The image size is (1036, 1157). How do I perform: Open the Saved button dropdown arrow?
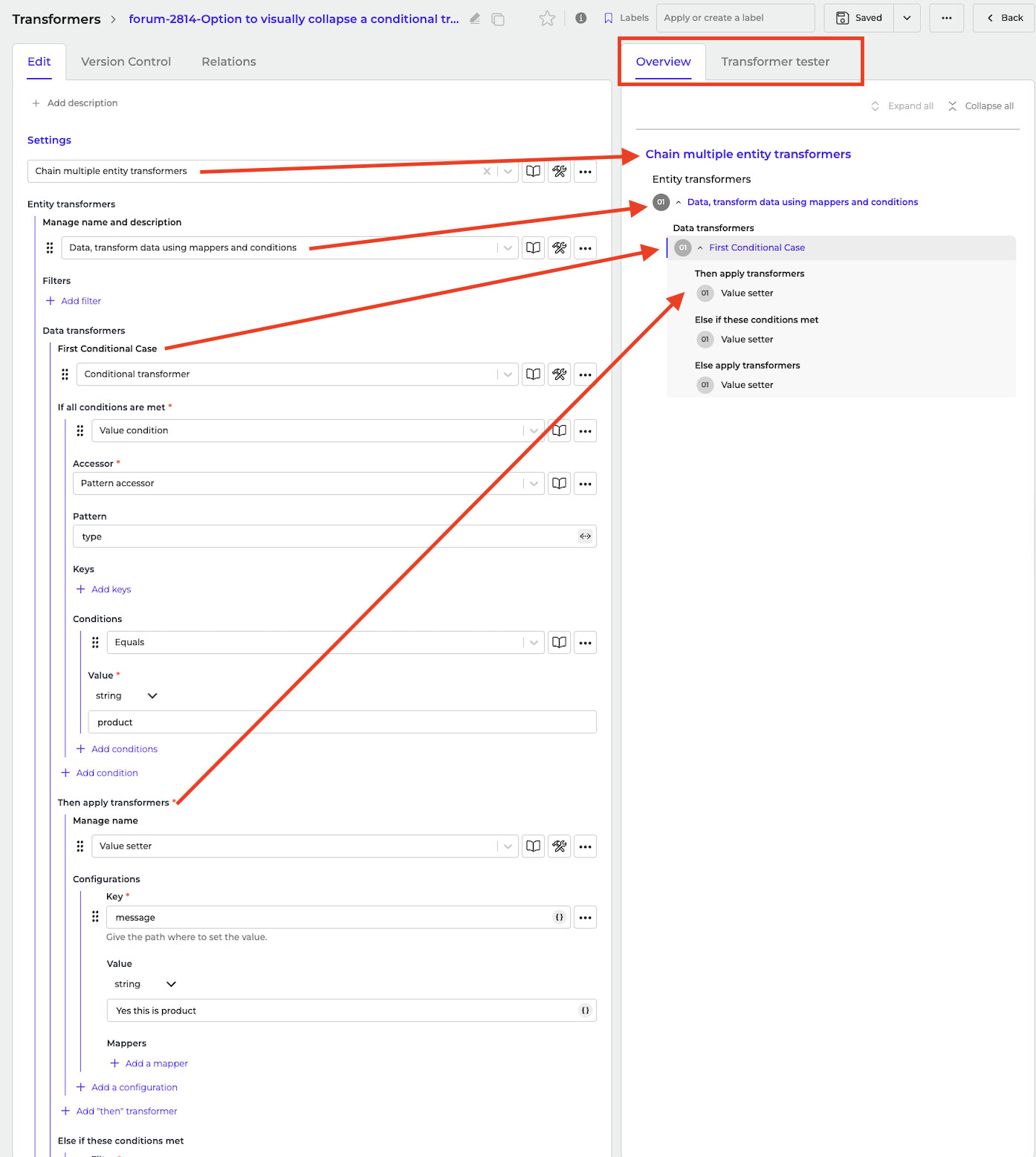[x=907, y=18]
